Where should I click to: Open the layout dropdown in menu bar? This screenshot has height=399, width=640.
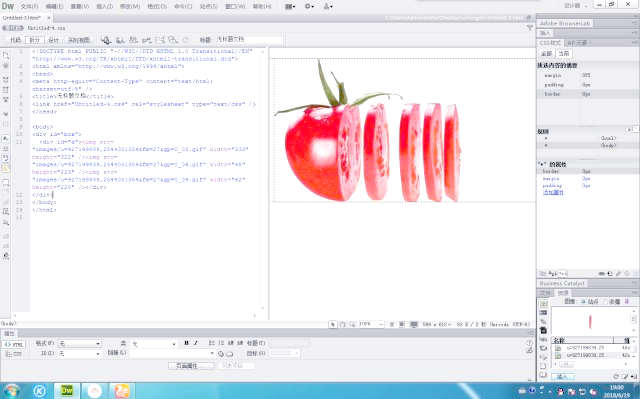(x=290, y=7)
